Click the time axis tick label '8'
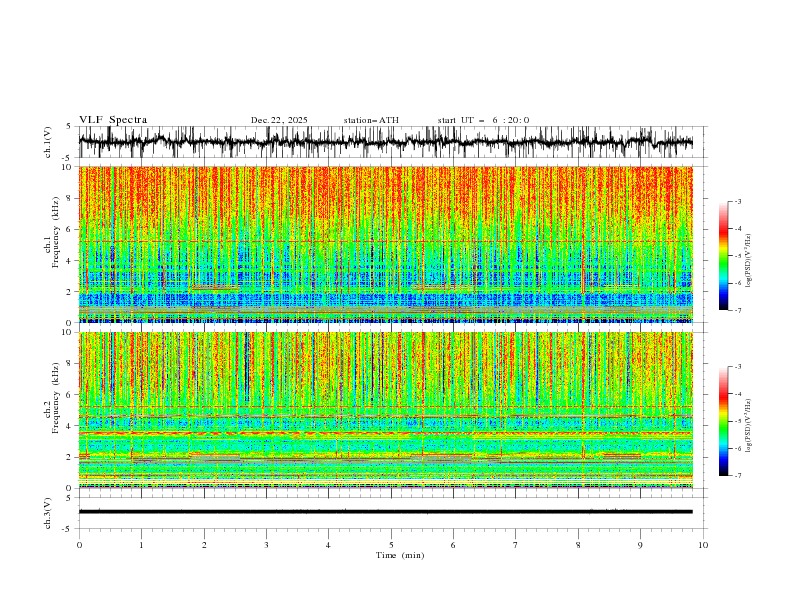792x612 pixels. pyautogui.click(x=578, y=545)
